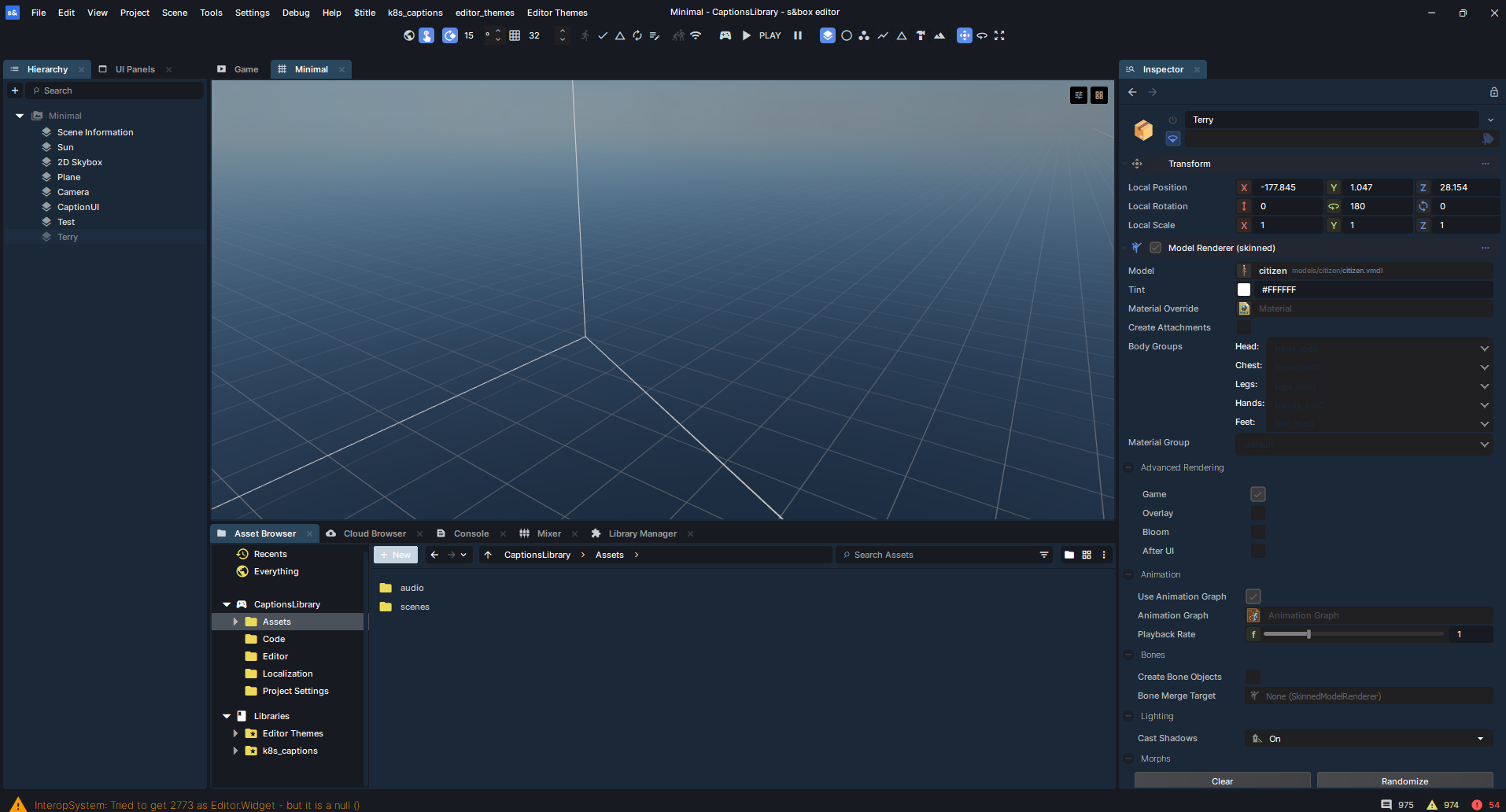Select the hammer build tool icon
1506x812 pixels.
point(921,35)
